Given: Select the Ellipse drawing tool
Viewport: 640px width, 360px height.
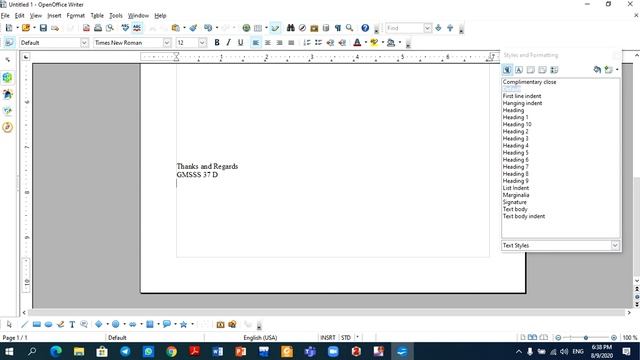Looking at the screenshot, I should coord(49,324).
